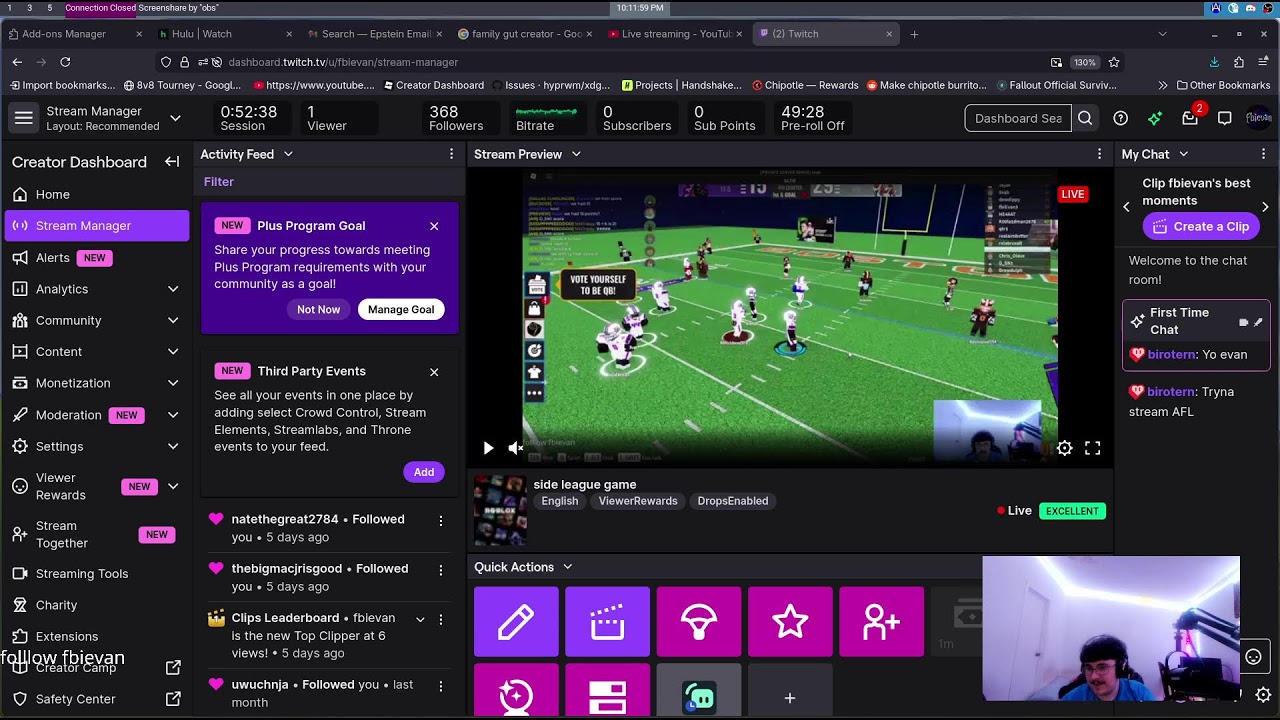Switch to the Hulu | Watch tab
The height and width of the screenshot is (720, 1280).
pos(225,34)
